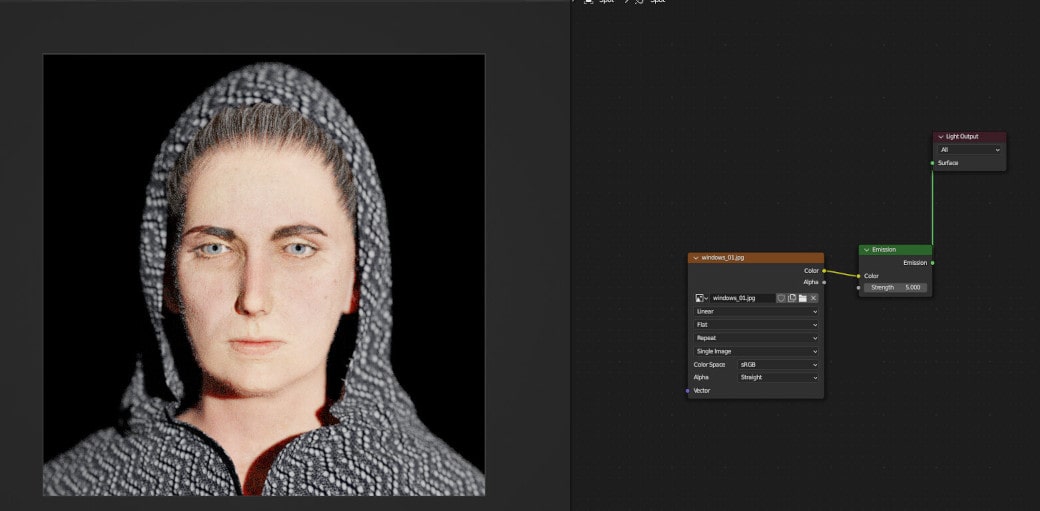The image size is (1040, 511).
Task: Open the Light Output target dropdown set to All
Action: (969, 150)
